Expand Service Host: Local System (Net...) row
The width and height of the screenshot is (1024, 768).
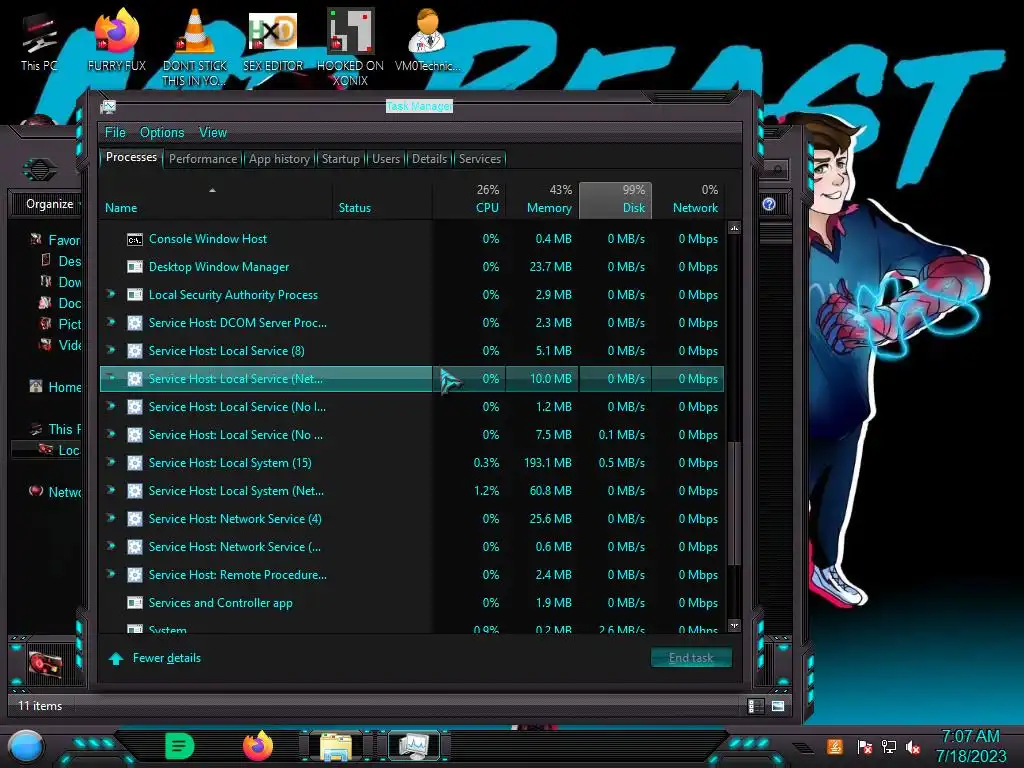[111, 490]
